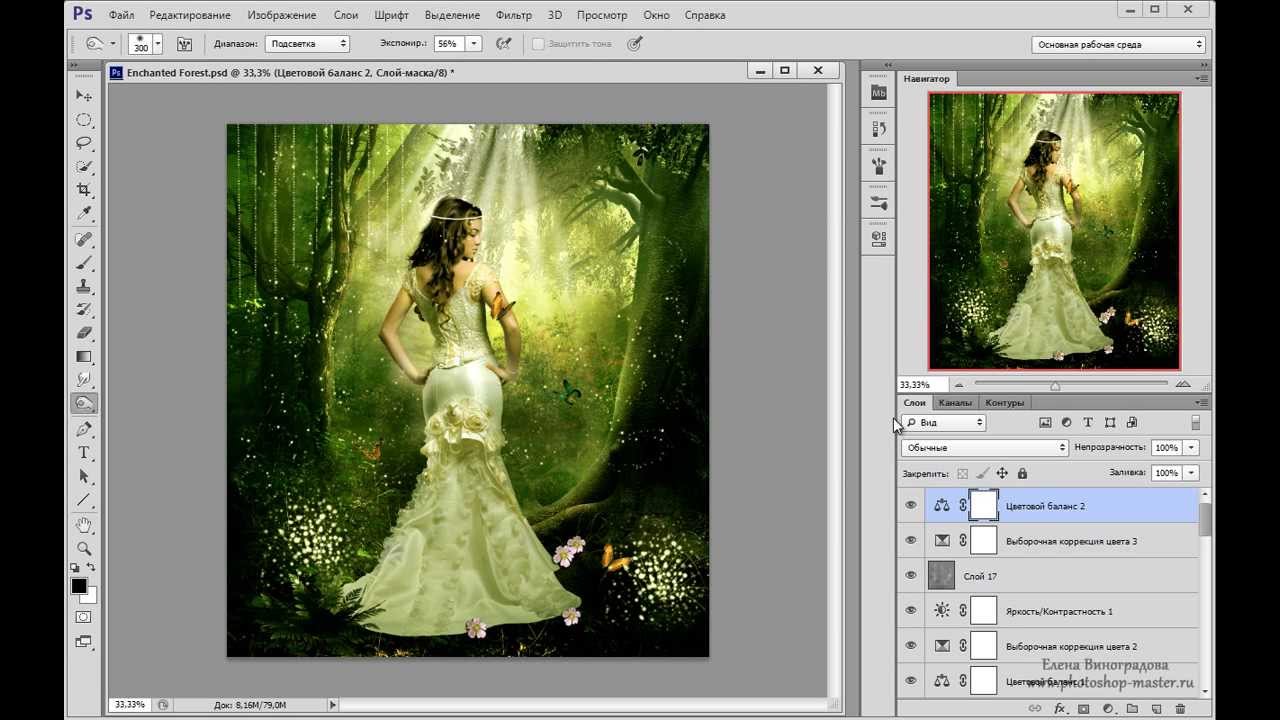Toggle the brush panel icon in options bar
Viewport: 1280px width, 720px height.
pos(184,44)
